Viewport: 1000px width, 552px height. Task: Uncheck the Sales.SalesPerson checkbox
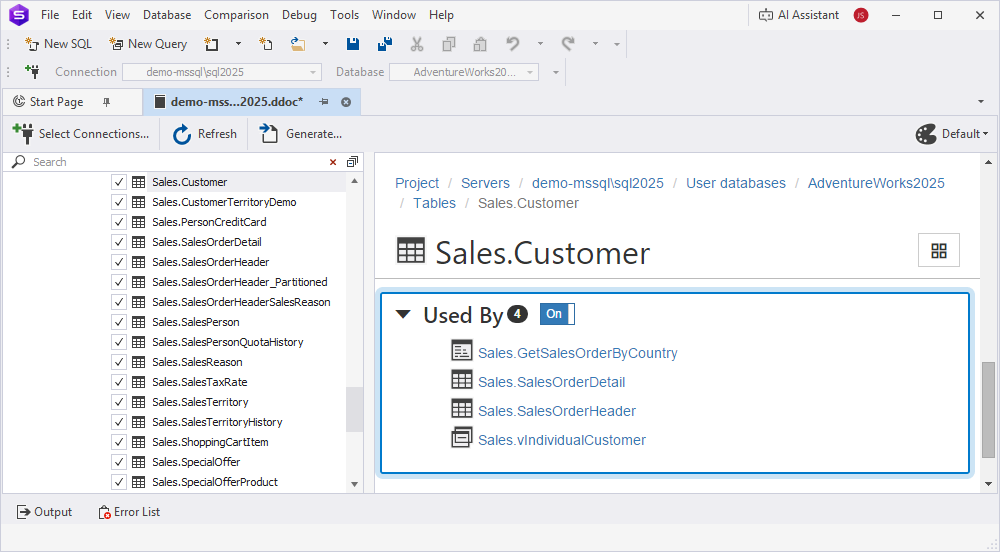(119, 322)
